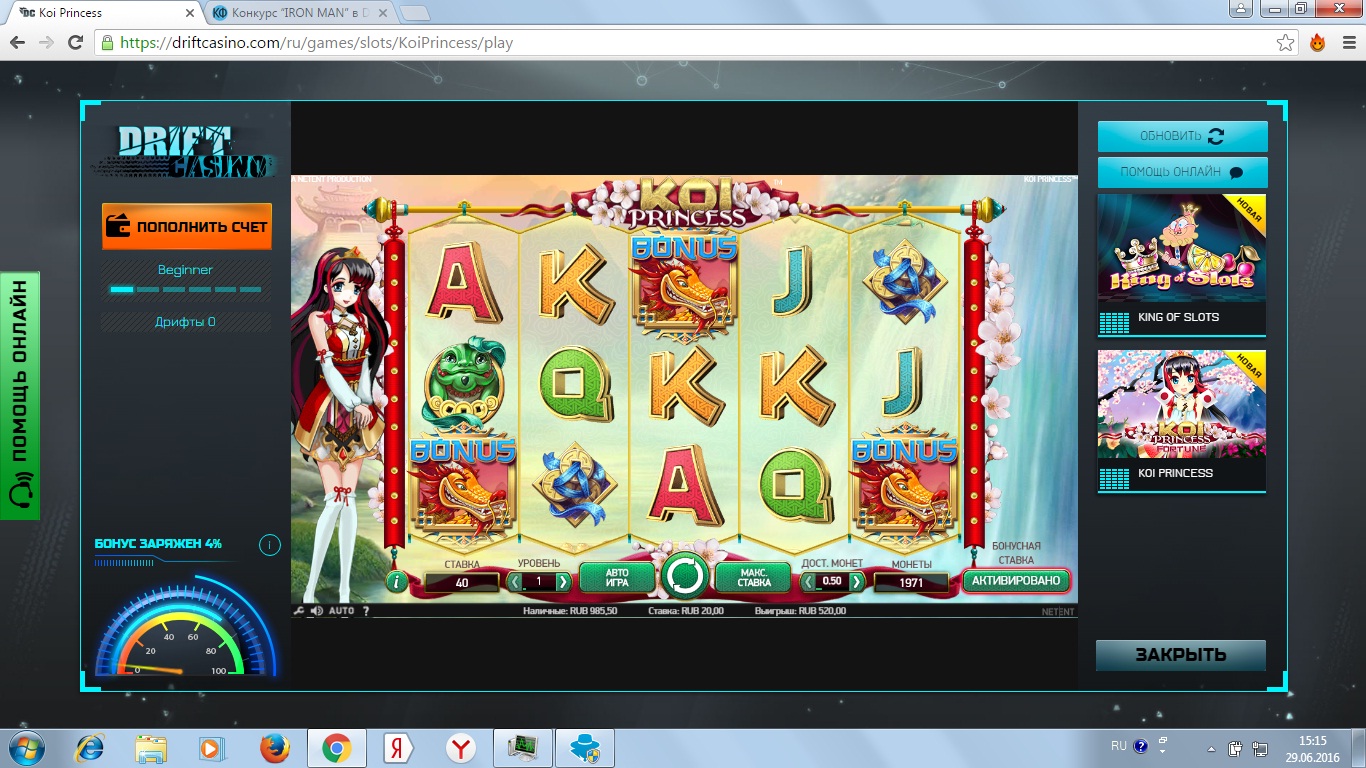Screen dimensions: 1366x768
Task: Bookmark this page with the star icon
Action: (x=1286, y=43)
